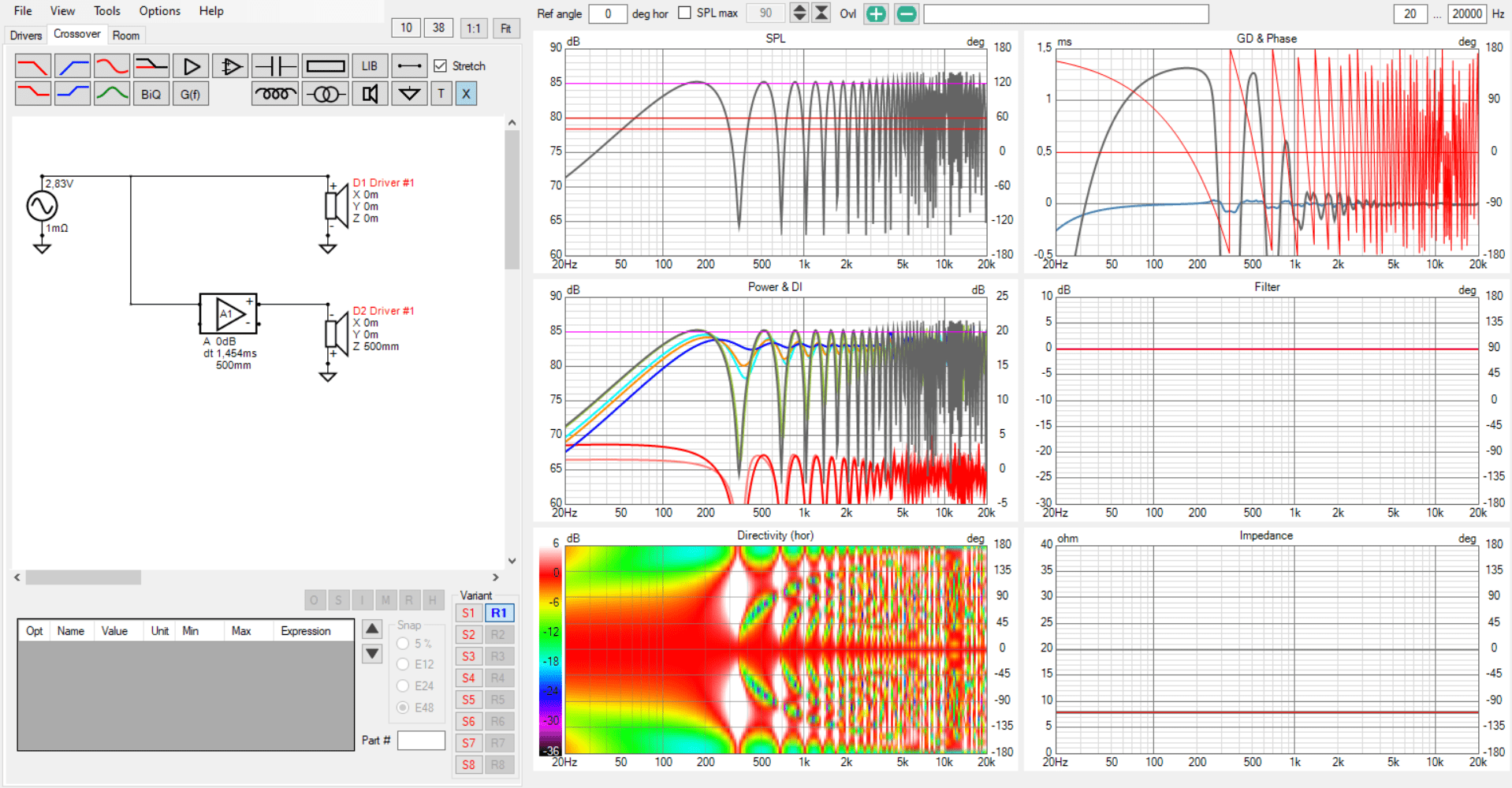Open the View menu

(x=62, y=11)
